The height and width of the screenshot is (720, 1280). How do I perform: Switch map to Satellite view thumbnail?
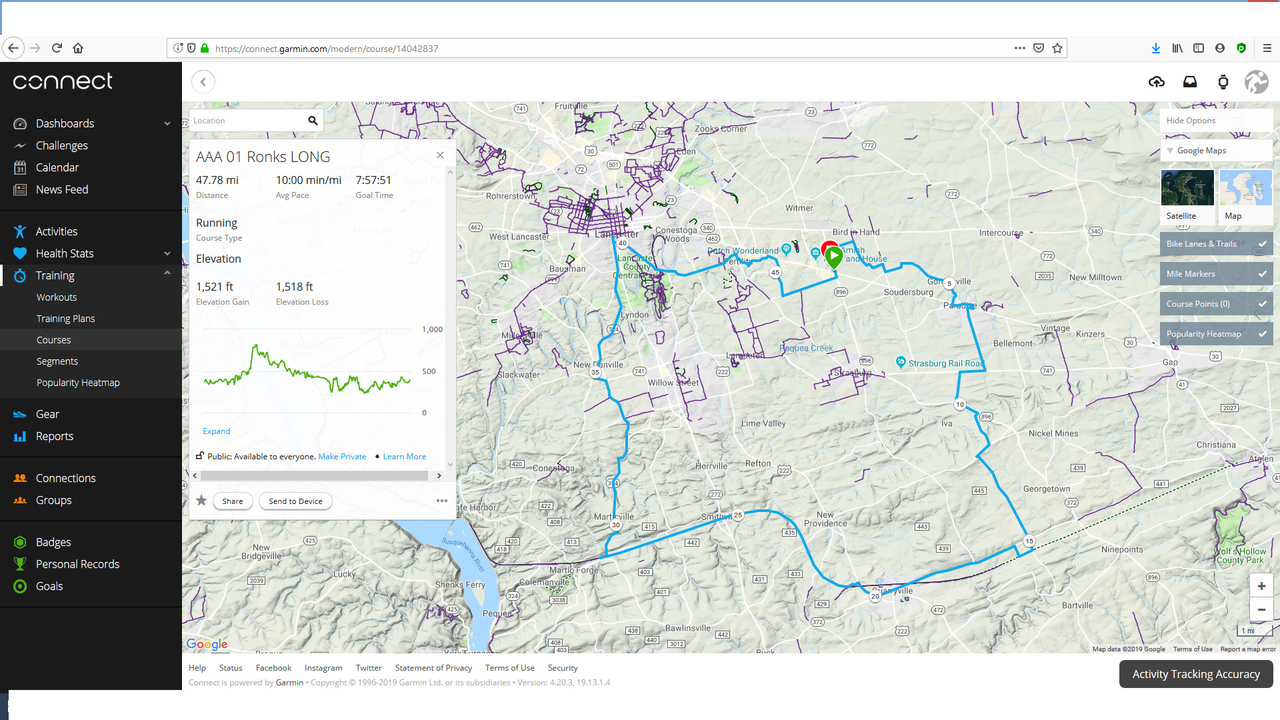point(1187,196)
